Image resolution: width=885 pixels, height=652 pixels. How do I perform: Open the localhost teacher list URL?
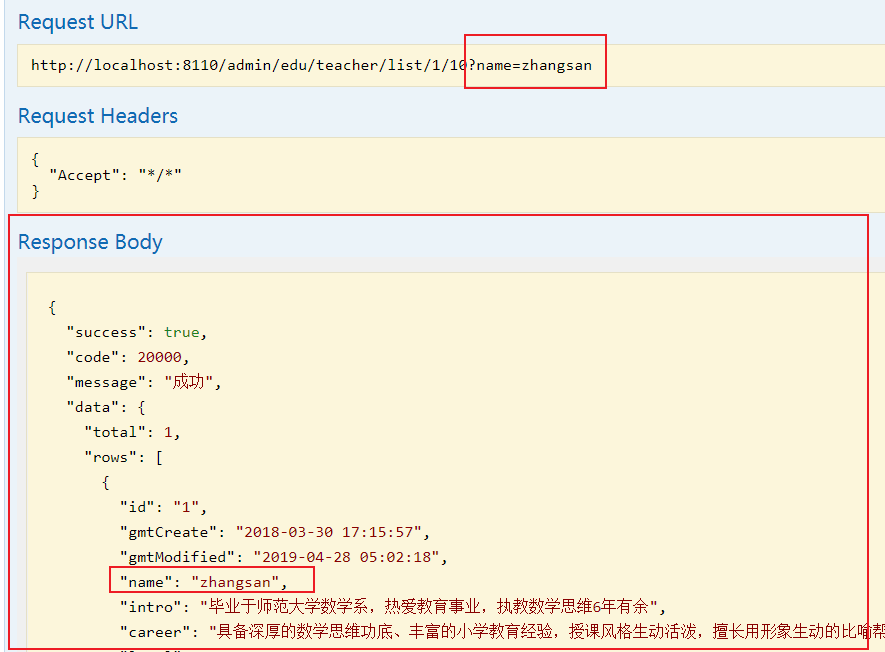[240, 65]
